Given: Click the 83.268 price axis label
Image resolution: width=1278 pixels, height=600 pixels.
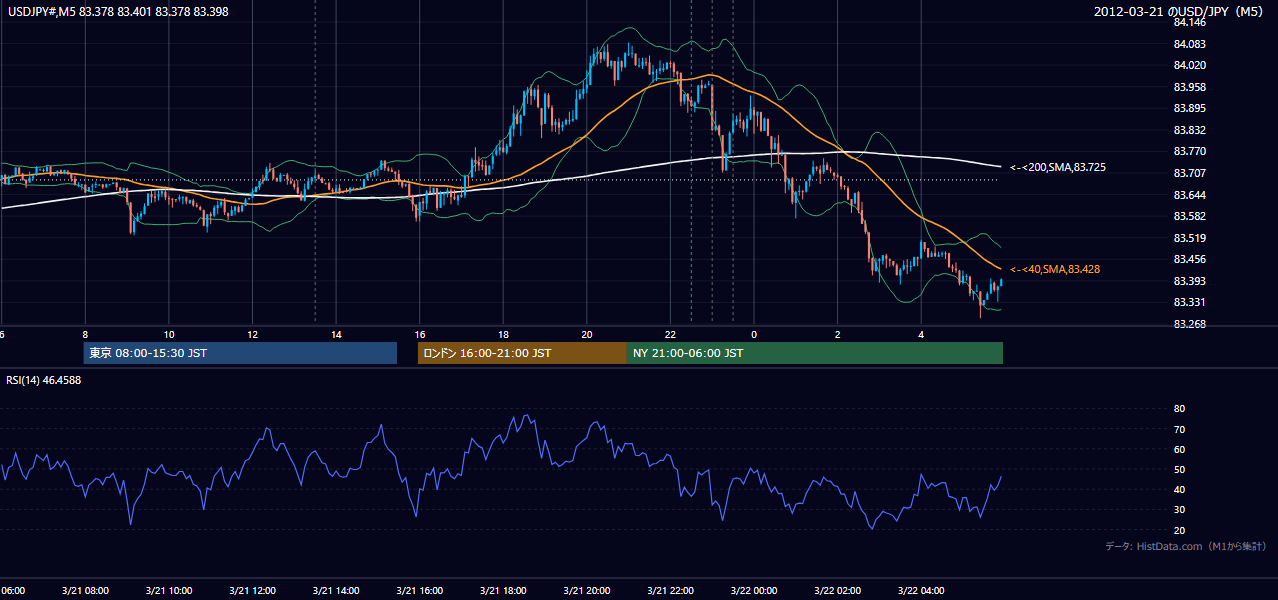Looking at the screenshot, I should click(x=1192, y=324).
